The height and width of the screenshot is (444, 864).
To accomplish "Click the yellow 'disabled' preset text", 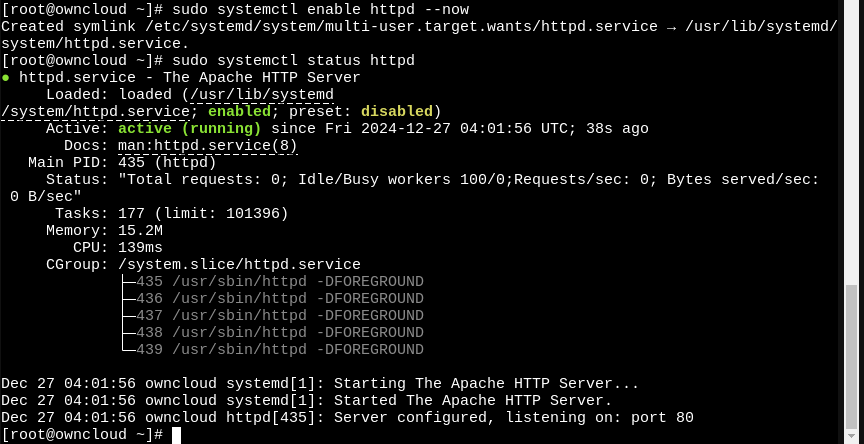I will 397,112.
